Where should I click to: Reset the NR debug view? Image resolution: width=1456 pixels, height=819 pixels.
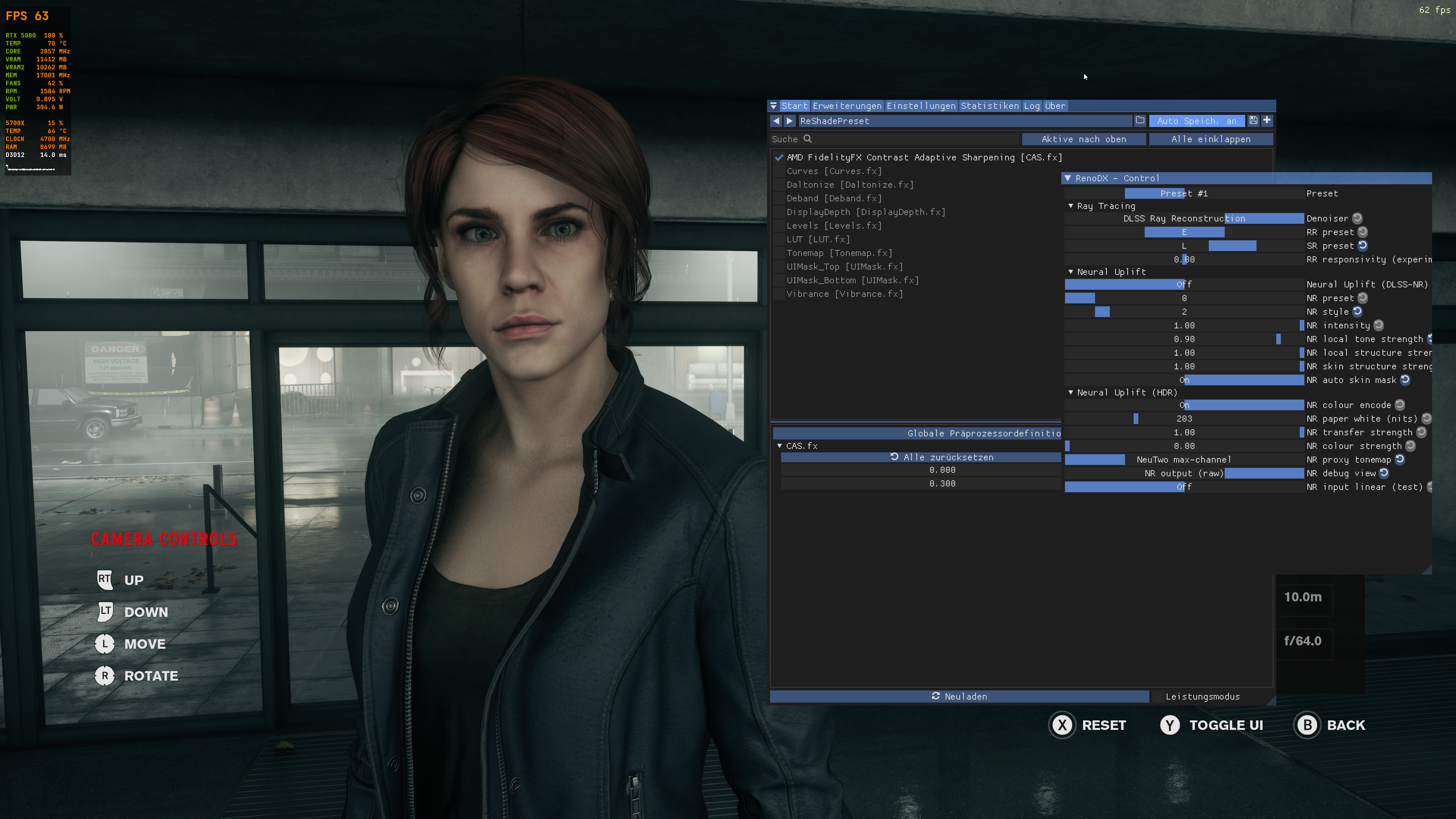pos(1384,473)
